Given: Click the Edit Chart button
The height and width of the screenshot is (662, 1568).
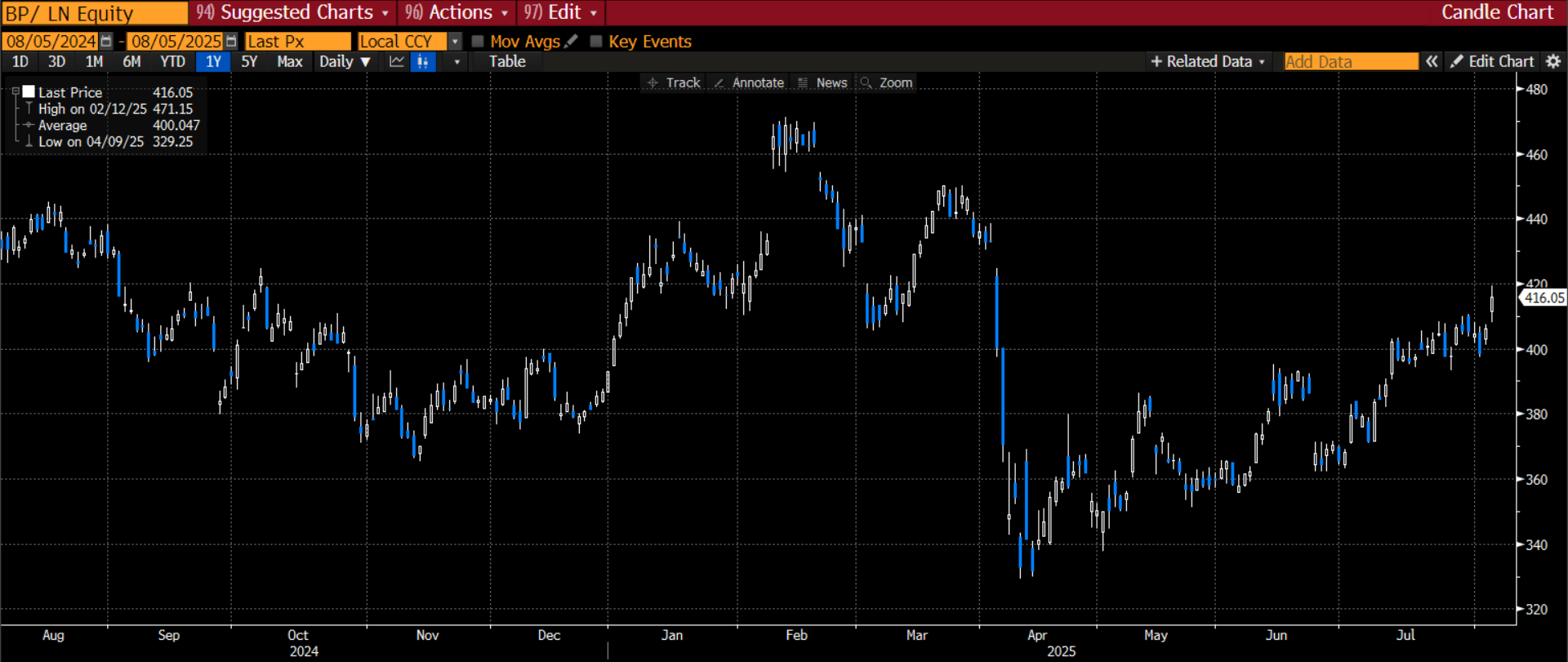Looking at the screenshot, I should 1492,61.
